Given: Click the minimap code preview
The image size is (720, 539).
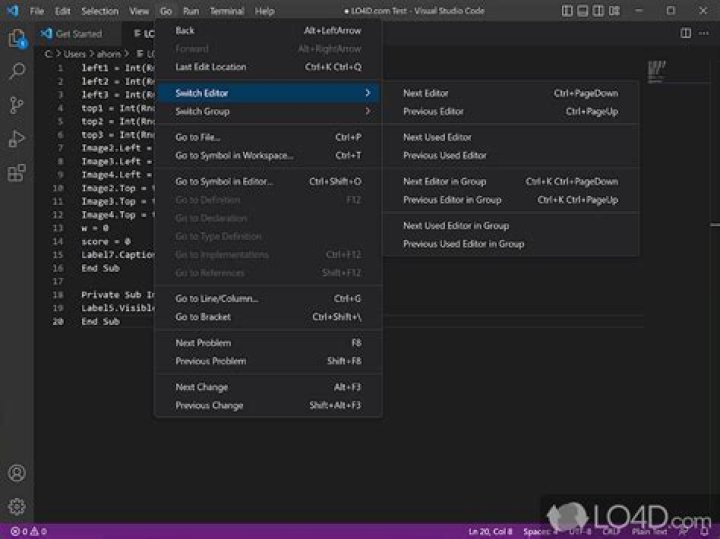Looking at the screenshot, I should coord(656,72).
